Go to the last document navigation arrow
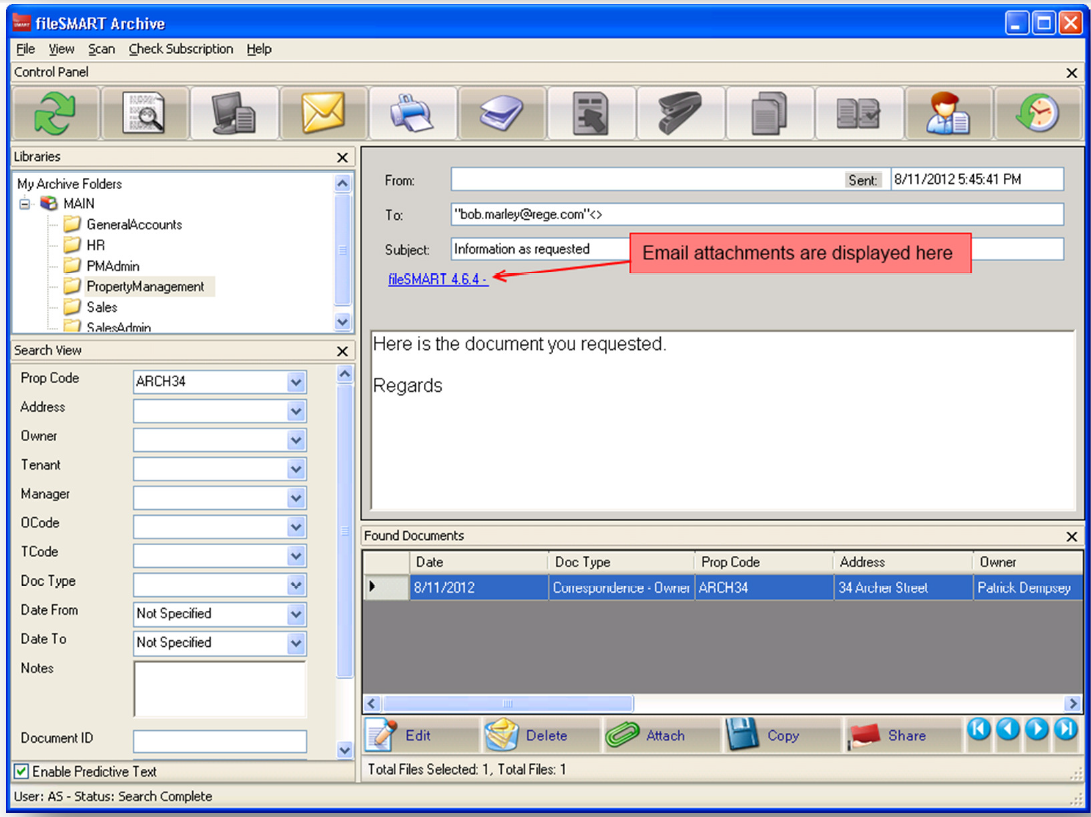1091x817 pixels. 1066,729
